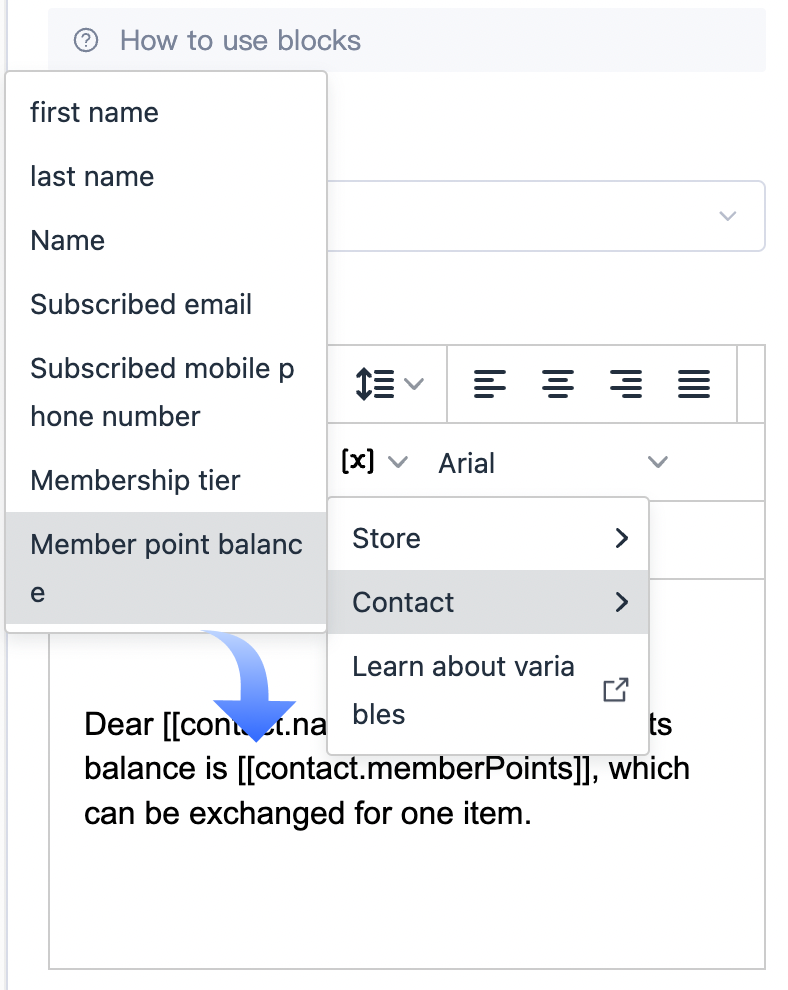
Task: Insert the Subscribed email variable
Action: point(142,305)
